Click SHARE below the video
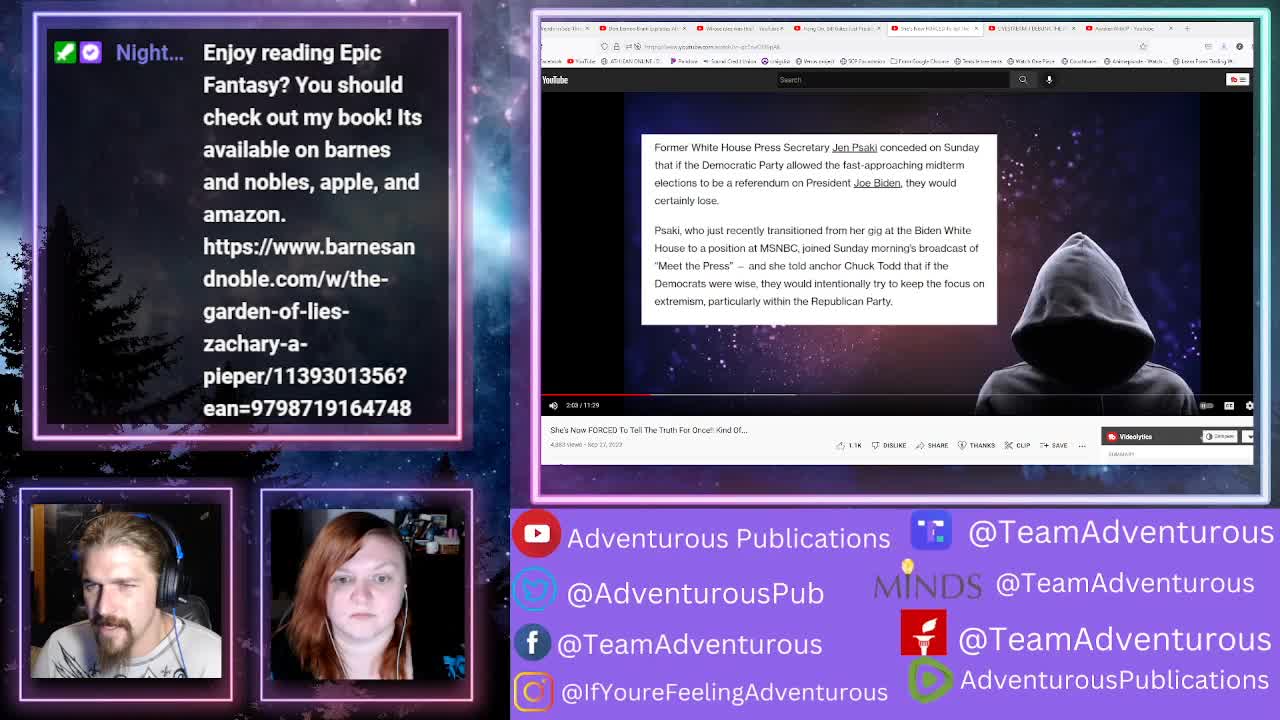 coord(932,445)
